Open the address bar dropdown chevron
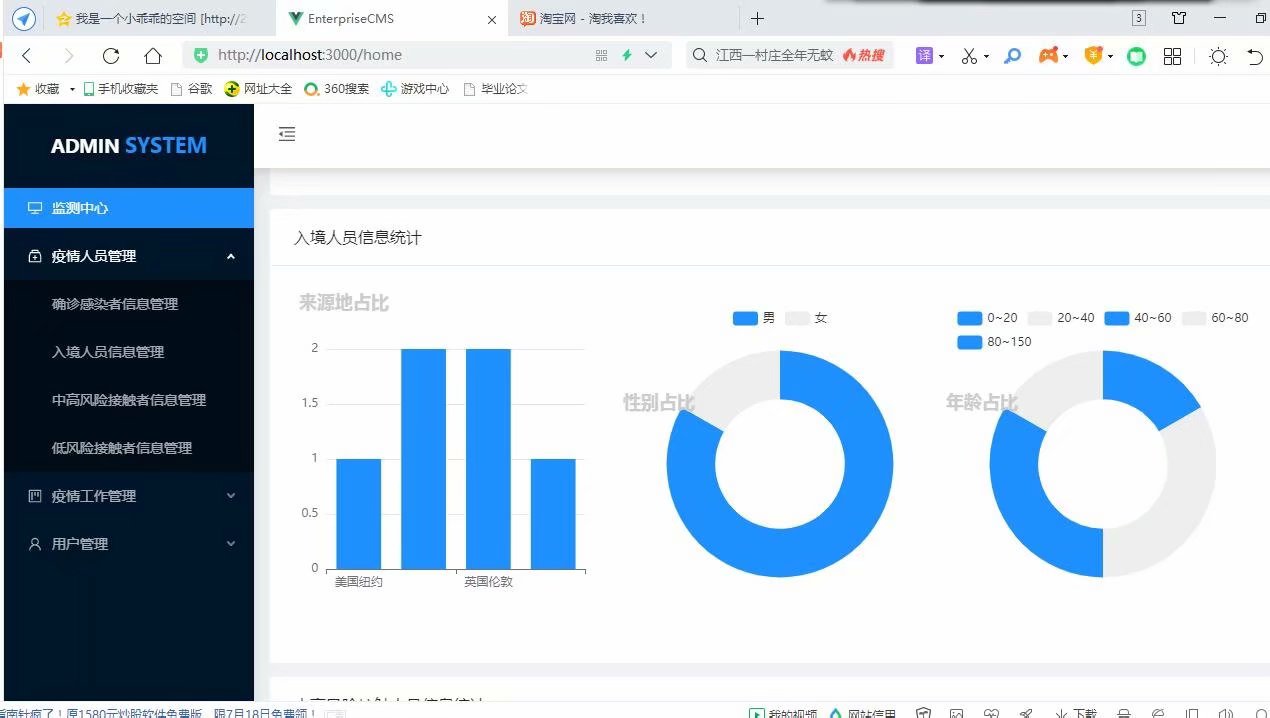This screenshot has height=718, width=1270. click(651, 56)
